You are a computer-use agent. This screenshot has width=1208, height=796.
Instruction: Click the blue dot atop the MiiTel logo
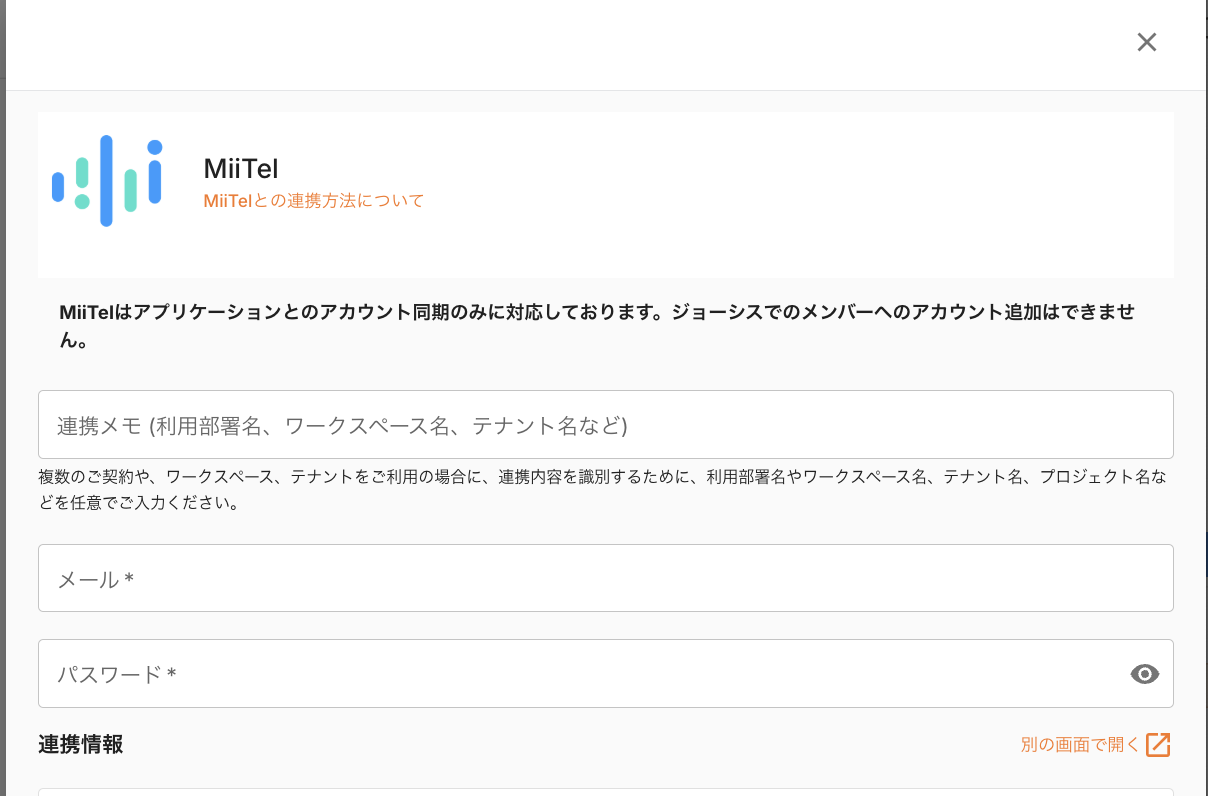155,147
